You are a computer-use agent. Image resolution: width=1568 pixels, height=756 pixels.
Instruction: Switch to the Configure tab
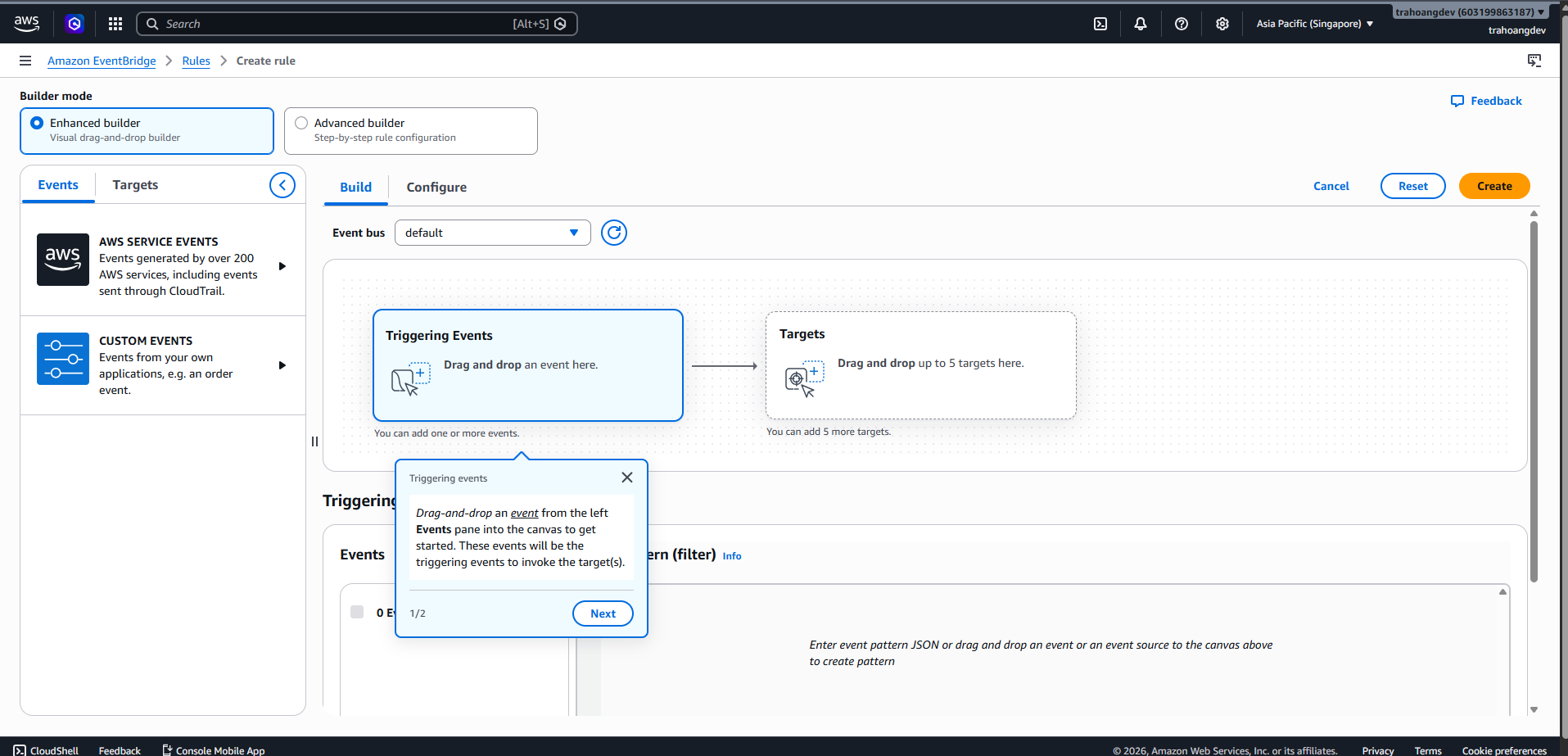tap(436, 188)
